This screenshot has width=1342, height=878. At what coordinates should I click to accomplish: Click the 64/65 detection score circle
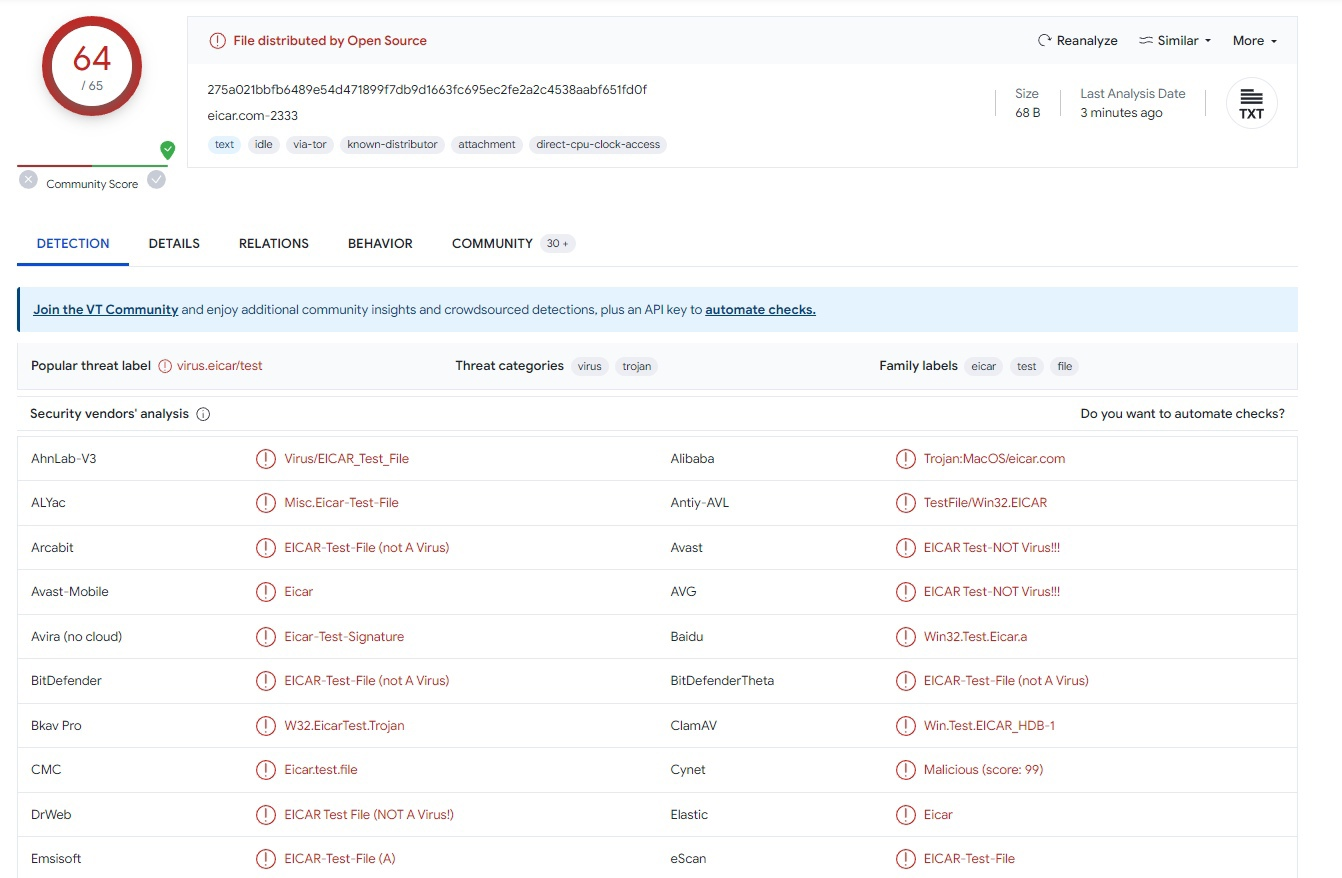[91, 66]
